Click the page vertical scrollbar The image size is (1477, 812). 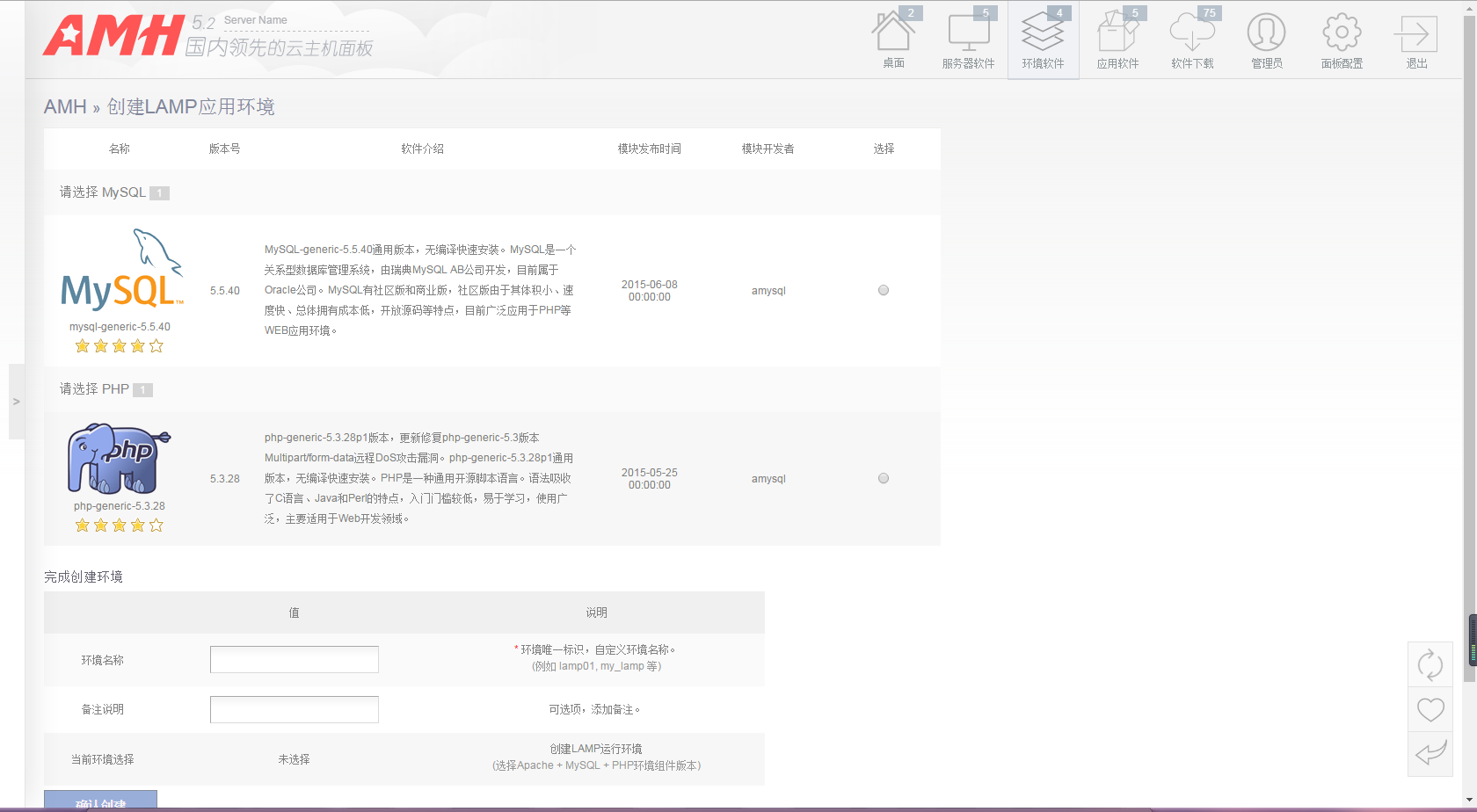pos(1469,352)
